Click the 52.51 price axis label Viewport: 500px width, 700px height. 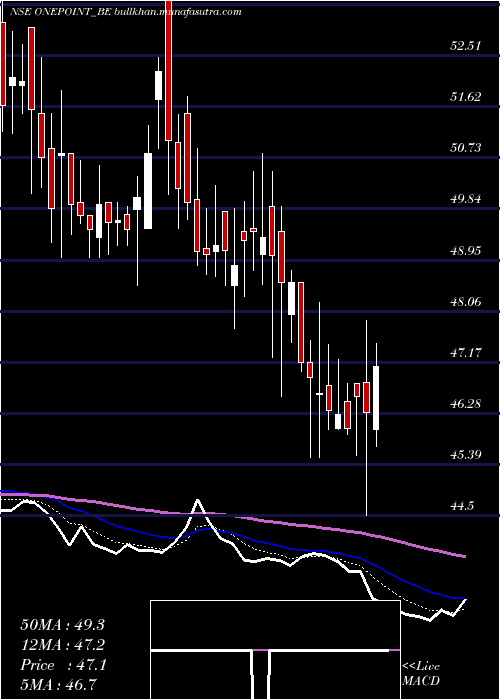(466, 45)
